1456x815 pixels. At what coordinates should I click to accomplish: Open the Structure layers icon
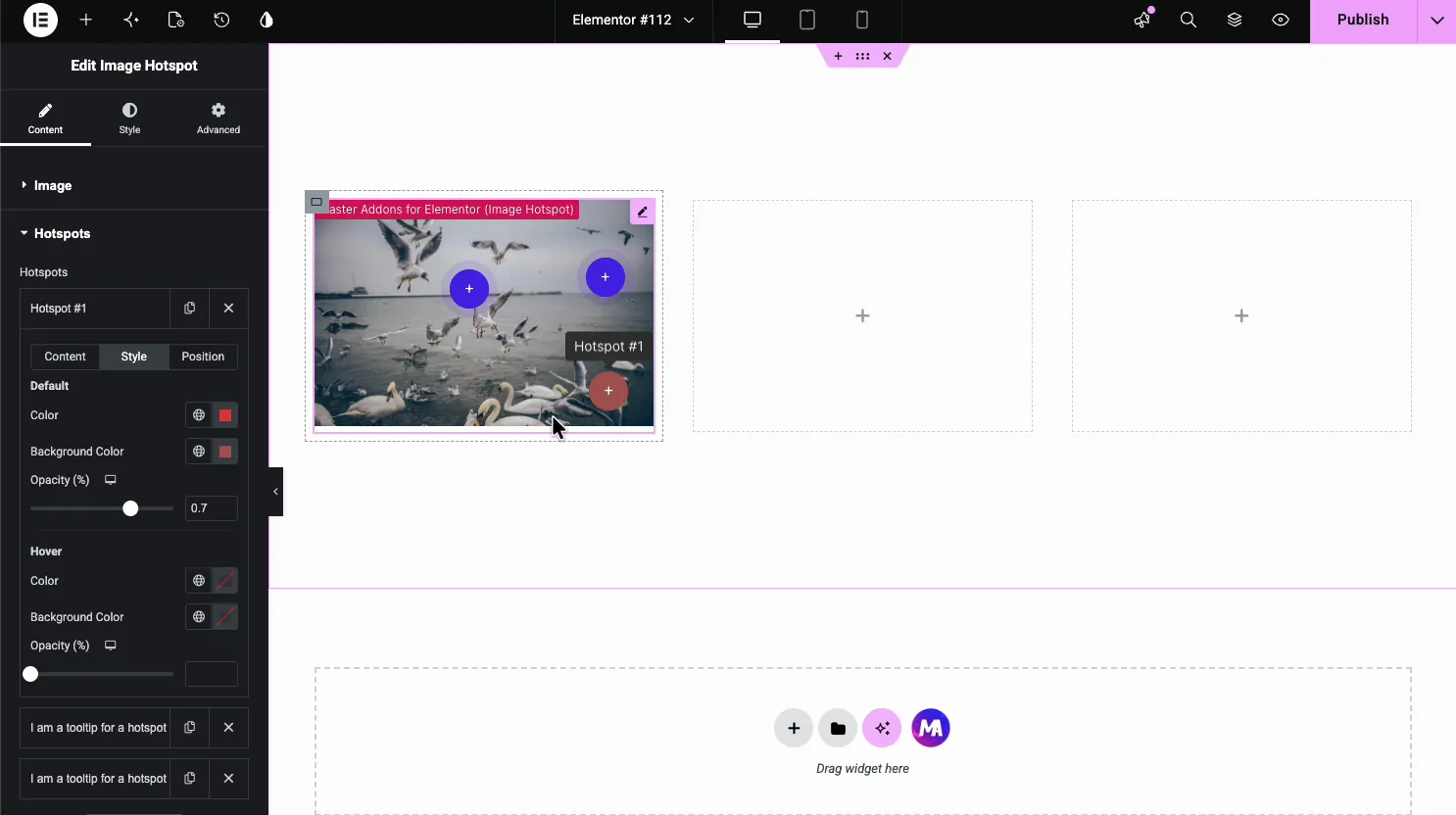[x=1235, y=20]
